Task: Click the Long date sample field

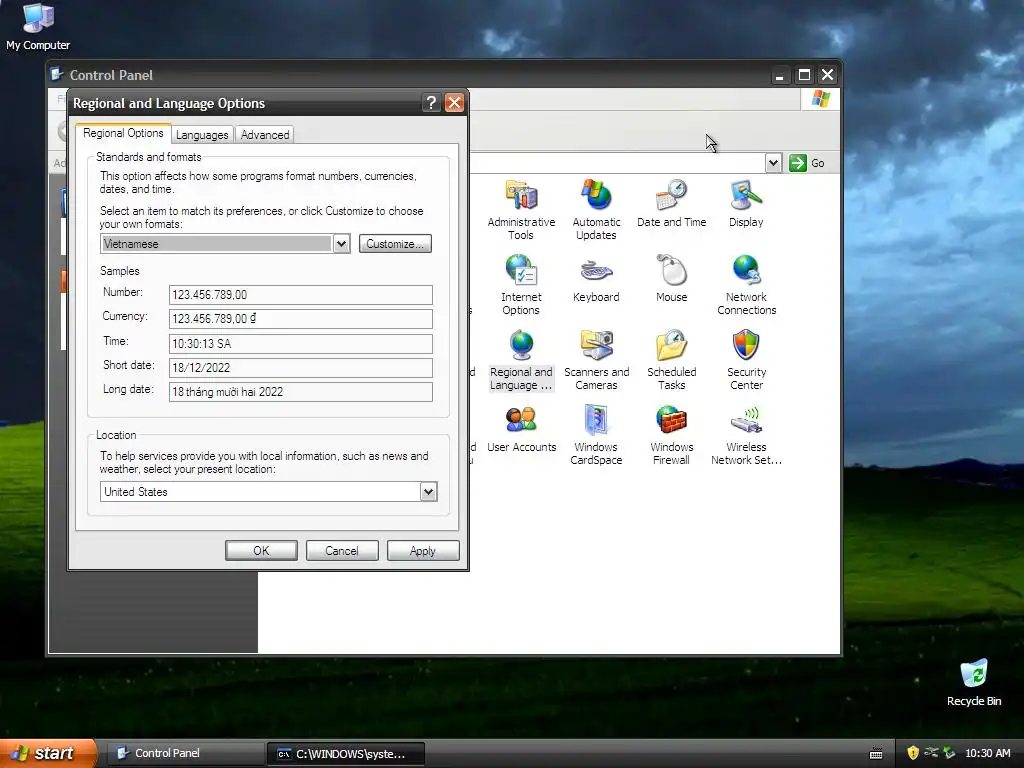Action: point(300,392)
